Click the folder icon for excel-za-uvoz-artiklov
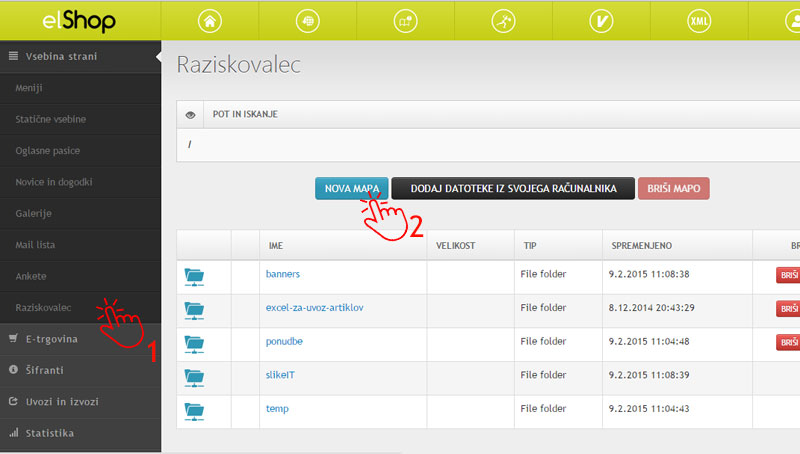Image resolution: width=800 pixels, height=454 pixels. coord(194,311)
